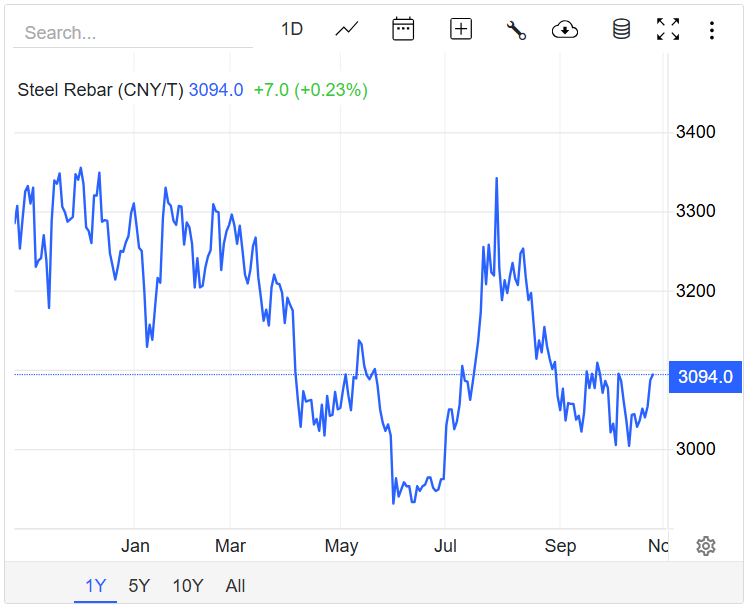
Task: Click the July peak on chart line
Action: click(x=496, y=180)
